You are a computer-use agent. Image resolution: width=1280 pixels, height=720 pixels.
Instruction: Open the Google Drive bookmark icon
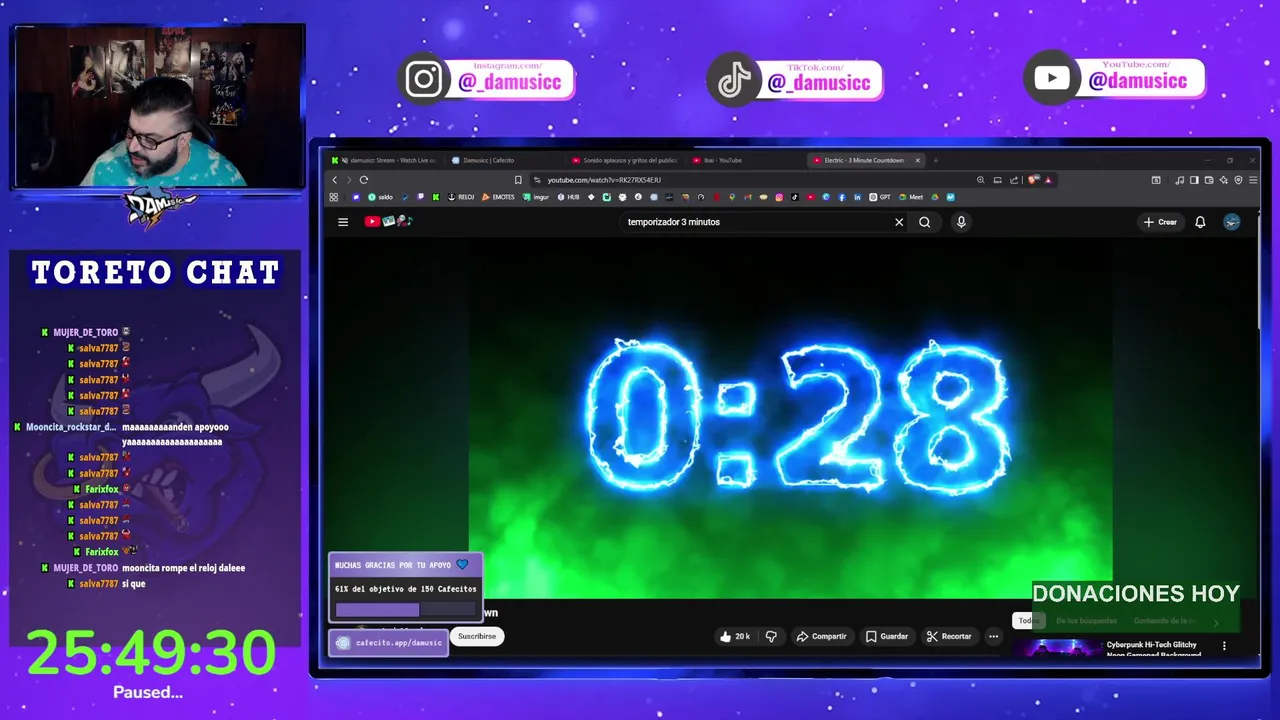pyautogui.click(x=935, y=197)
